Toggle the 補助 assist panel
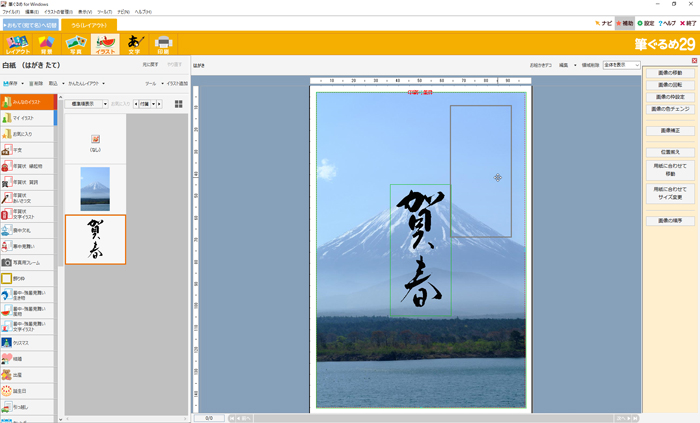 click(624, 22)
